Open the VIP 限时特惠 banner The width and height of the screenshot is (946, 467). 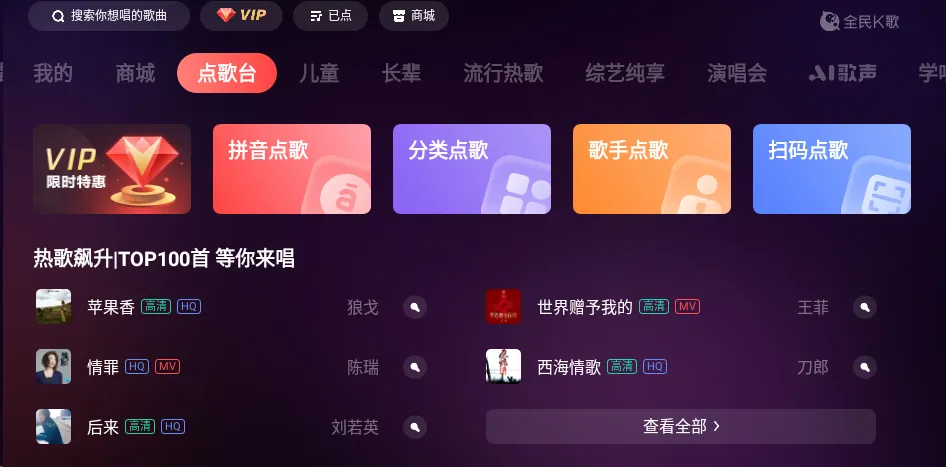point(112,169)
